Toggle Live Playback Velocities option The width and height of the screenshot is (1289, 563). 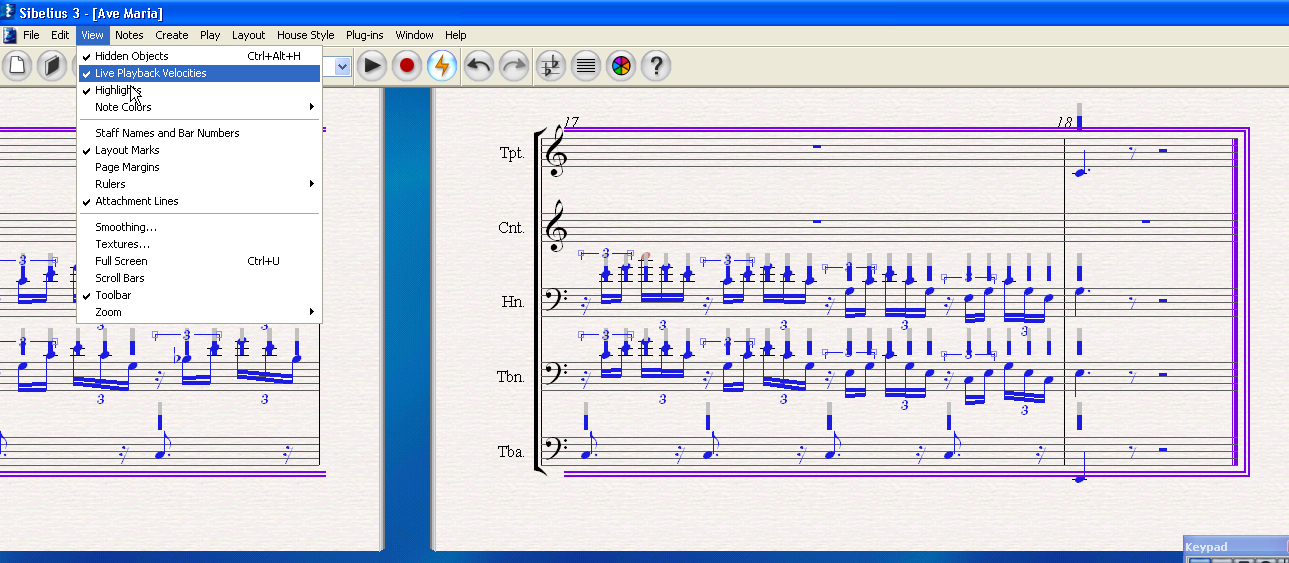[x=199, y=73]
